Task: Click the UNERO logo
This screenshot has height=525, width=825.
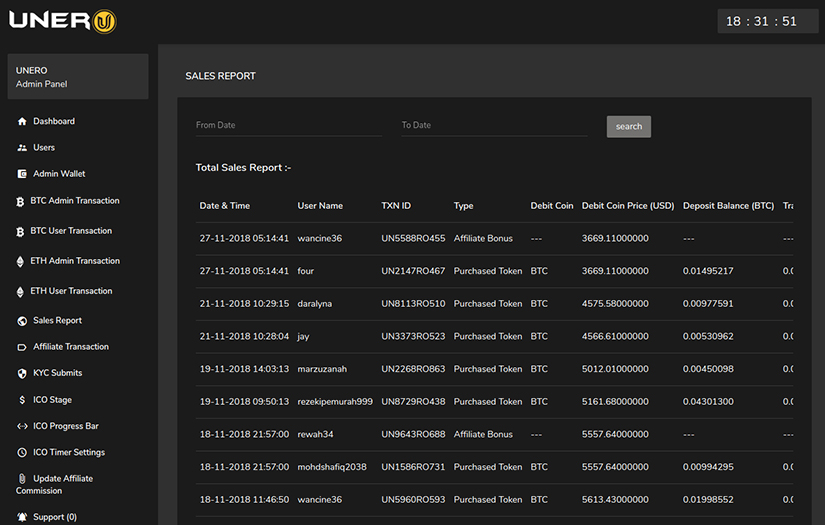Action: click(63, 21)
